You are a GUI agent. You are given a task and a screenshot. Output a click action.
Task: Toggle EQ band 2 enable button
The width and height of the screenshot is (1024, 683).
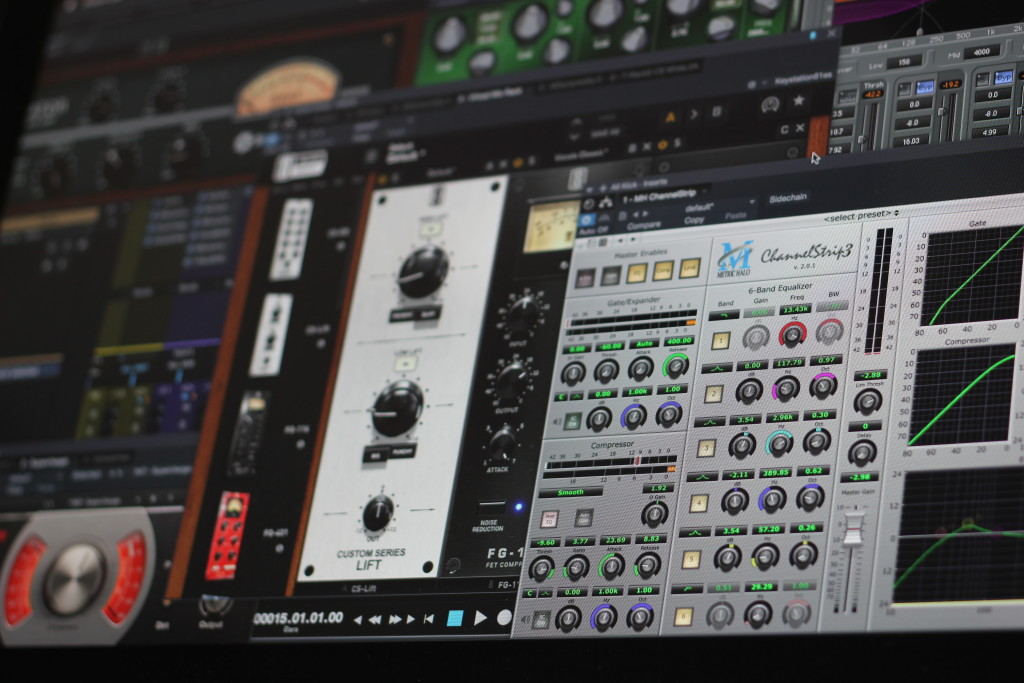713,394
